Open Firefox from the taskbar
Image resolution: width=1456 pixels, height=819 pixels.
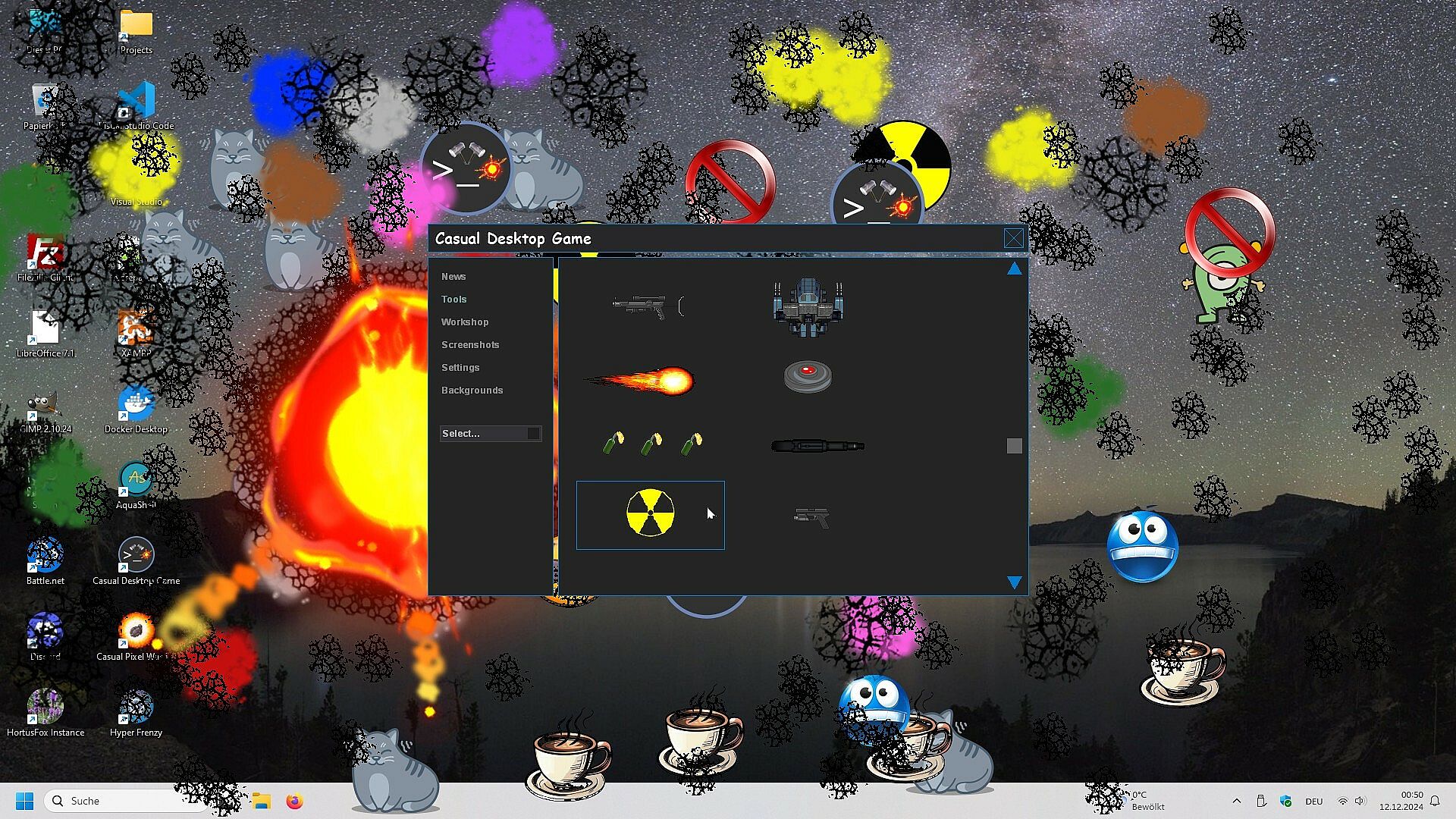pyautogui.click(x=295, y=801)
